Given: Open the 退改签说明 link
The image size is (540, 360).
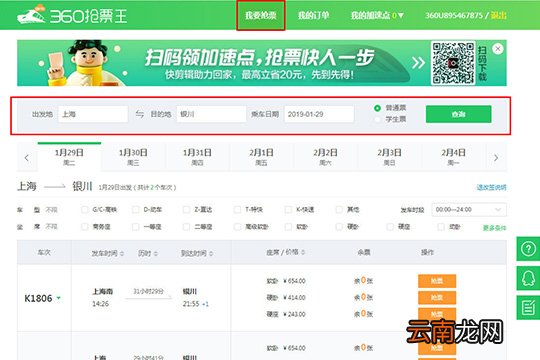Looking at the screenshot, I should (x=491, y=187).
